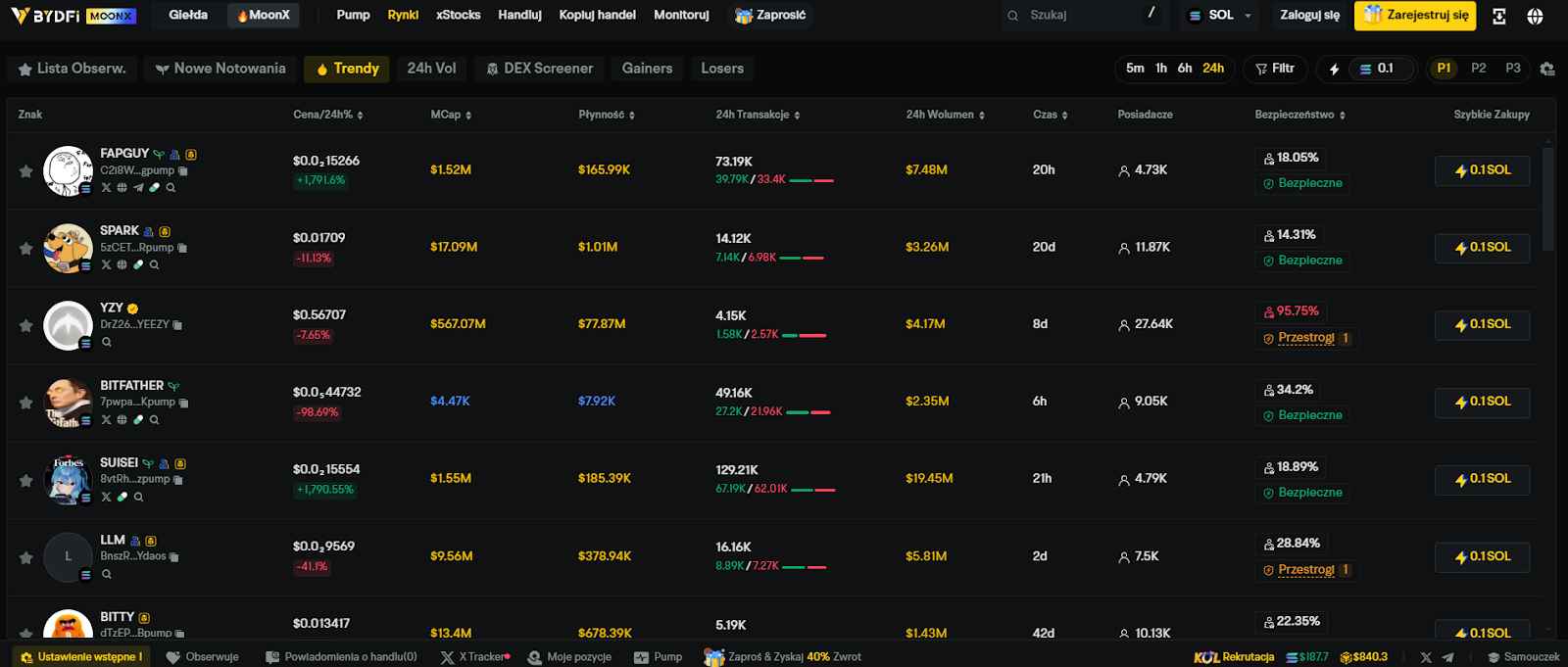Toggle the favorite star for SPARK
This screenshot has width=1568, height=667.
click(25, 248)
